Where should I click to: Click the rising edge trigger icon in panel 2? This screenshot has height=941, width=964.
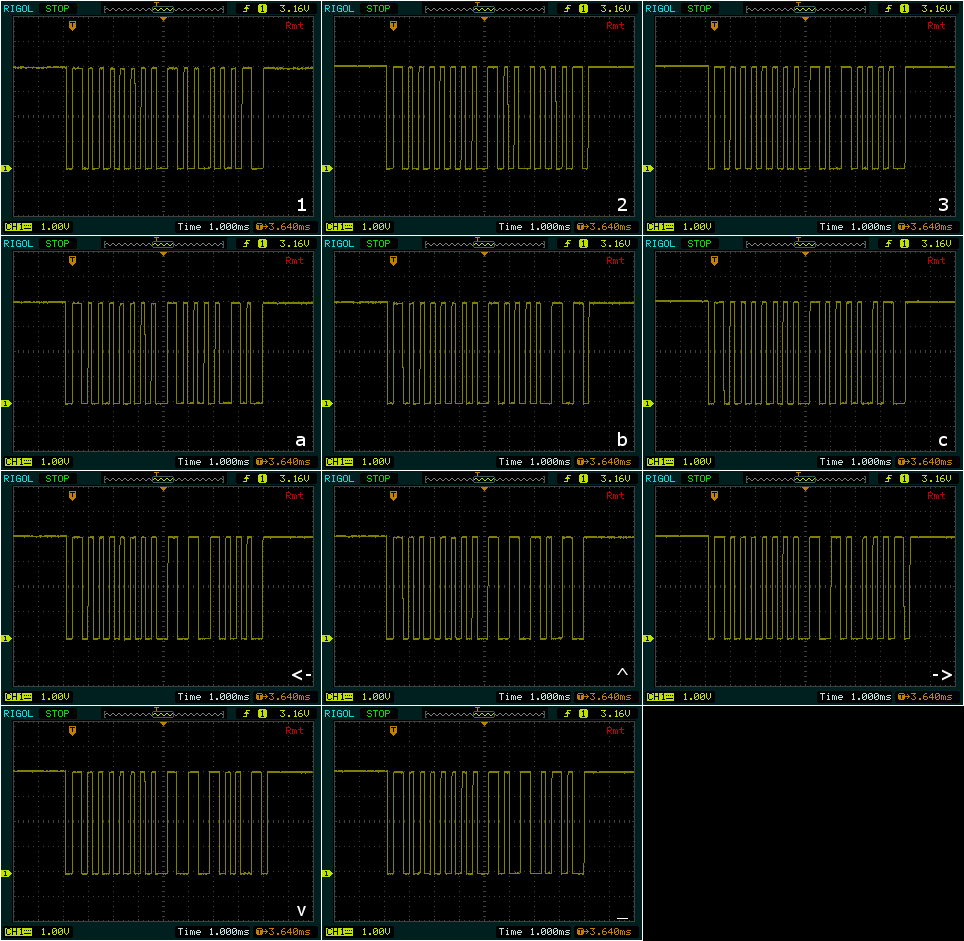567,9
